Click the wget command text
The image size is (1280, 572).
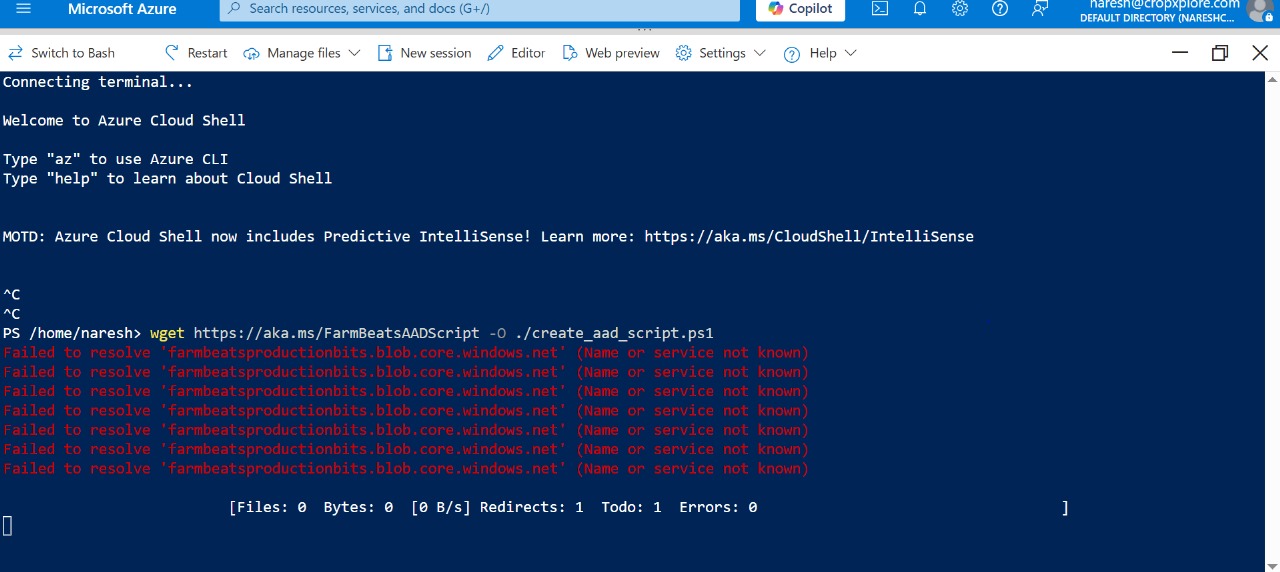[167, 333]
